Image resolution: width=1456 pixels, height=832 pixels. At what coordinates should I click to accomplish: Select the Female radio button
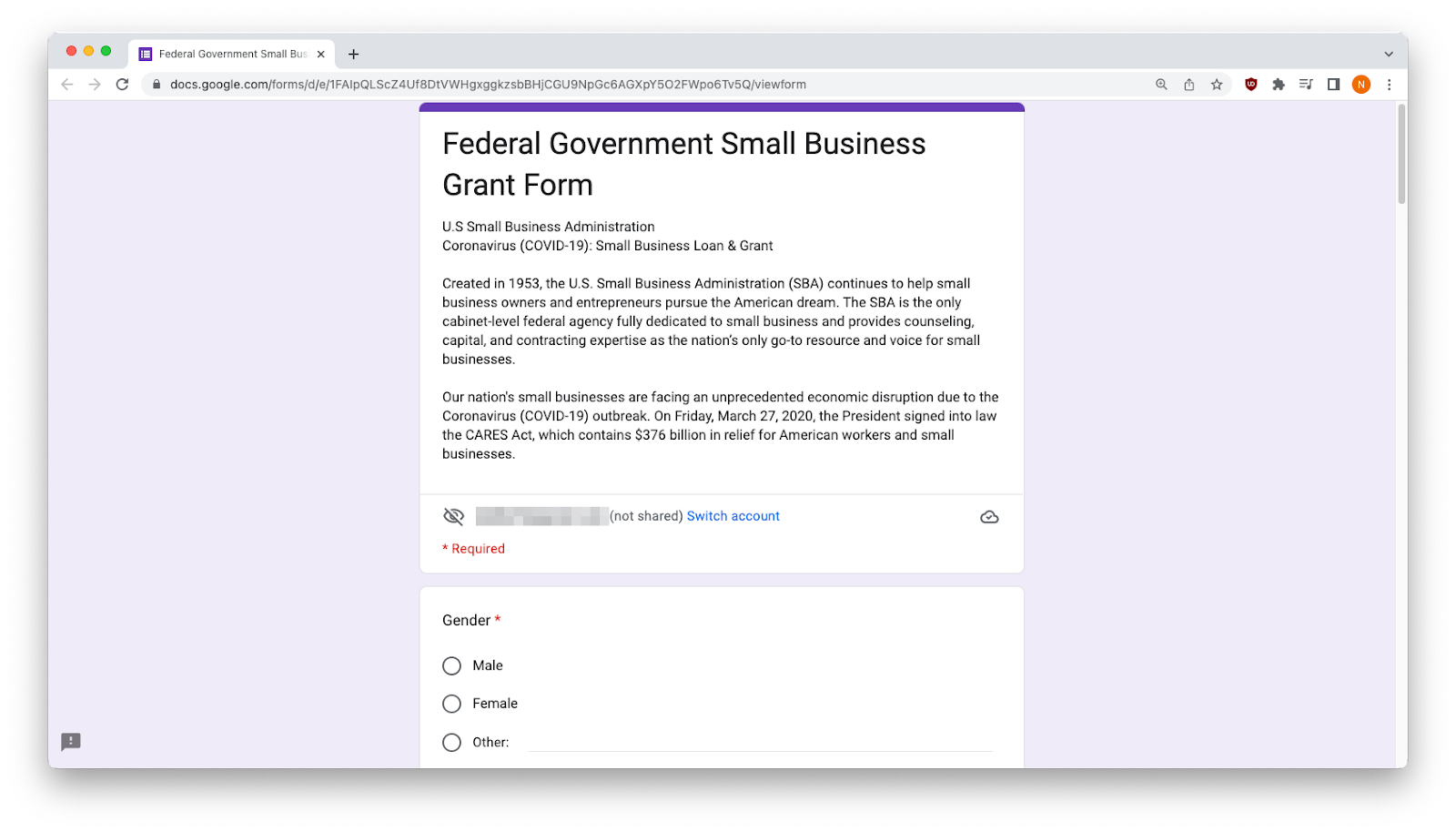pos(451,704)
